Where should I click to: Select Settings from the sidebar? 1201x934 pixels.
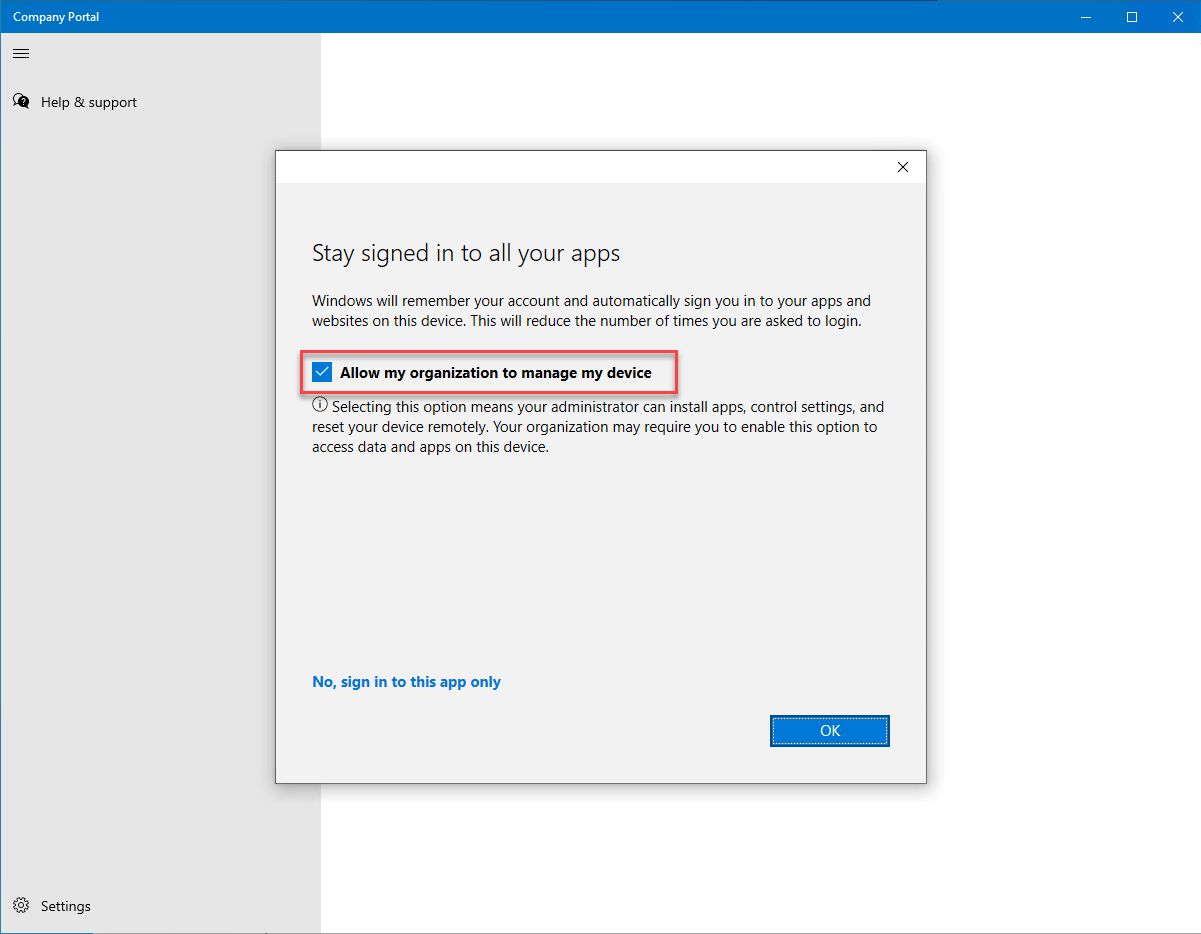[64, 905]
